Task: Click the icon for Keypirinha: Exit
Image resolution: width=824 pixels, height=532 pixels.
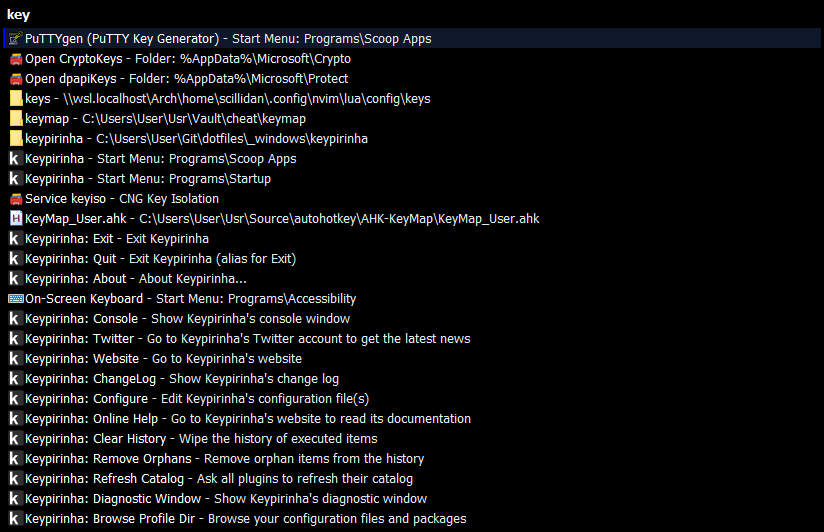Action: 16,238
